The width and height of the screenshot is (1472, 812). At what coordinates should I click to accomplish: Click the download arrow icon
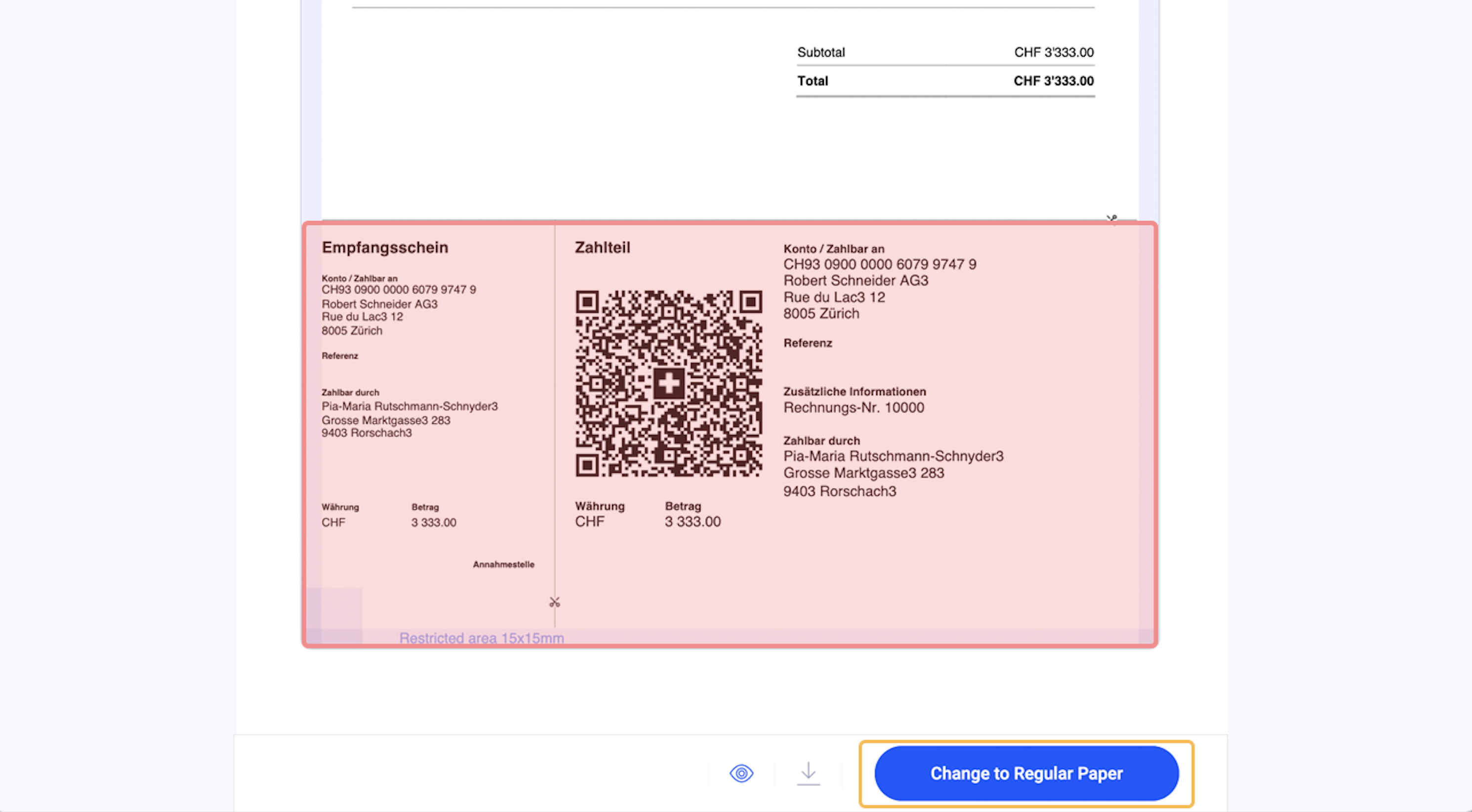coord(808,773)
